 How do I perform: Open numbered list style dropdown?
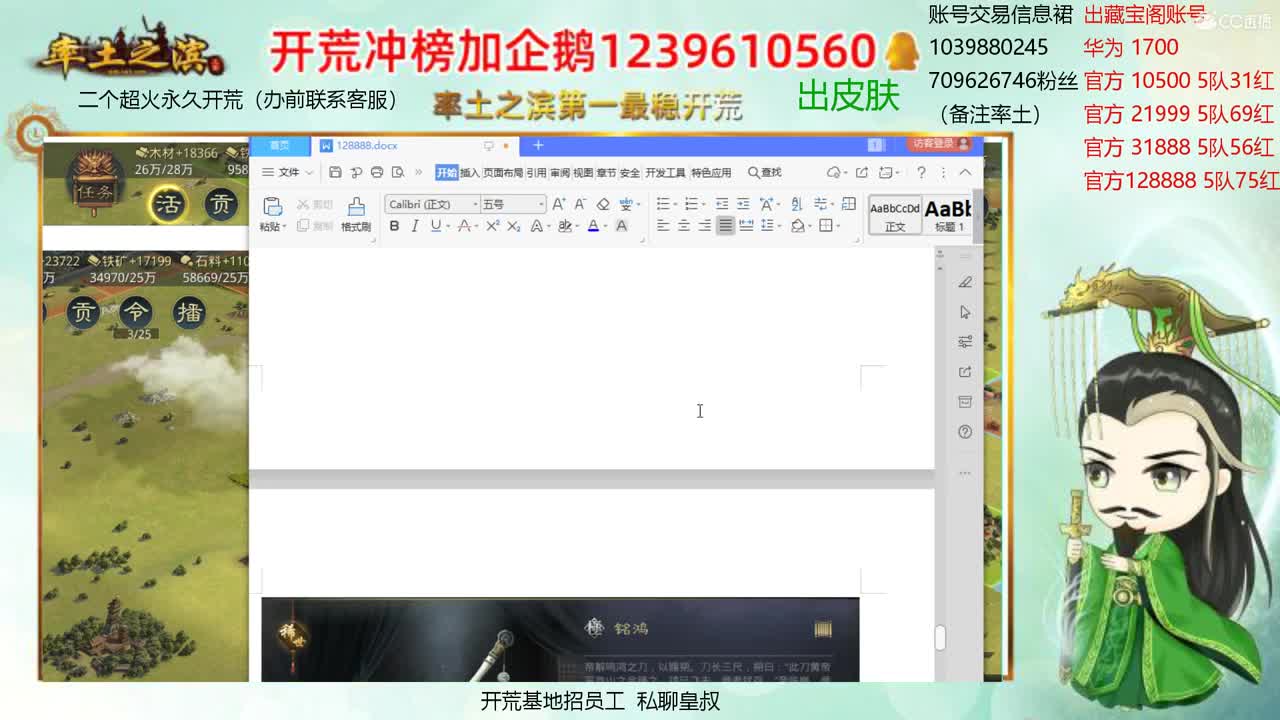coord(704,204)
